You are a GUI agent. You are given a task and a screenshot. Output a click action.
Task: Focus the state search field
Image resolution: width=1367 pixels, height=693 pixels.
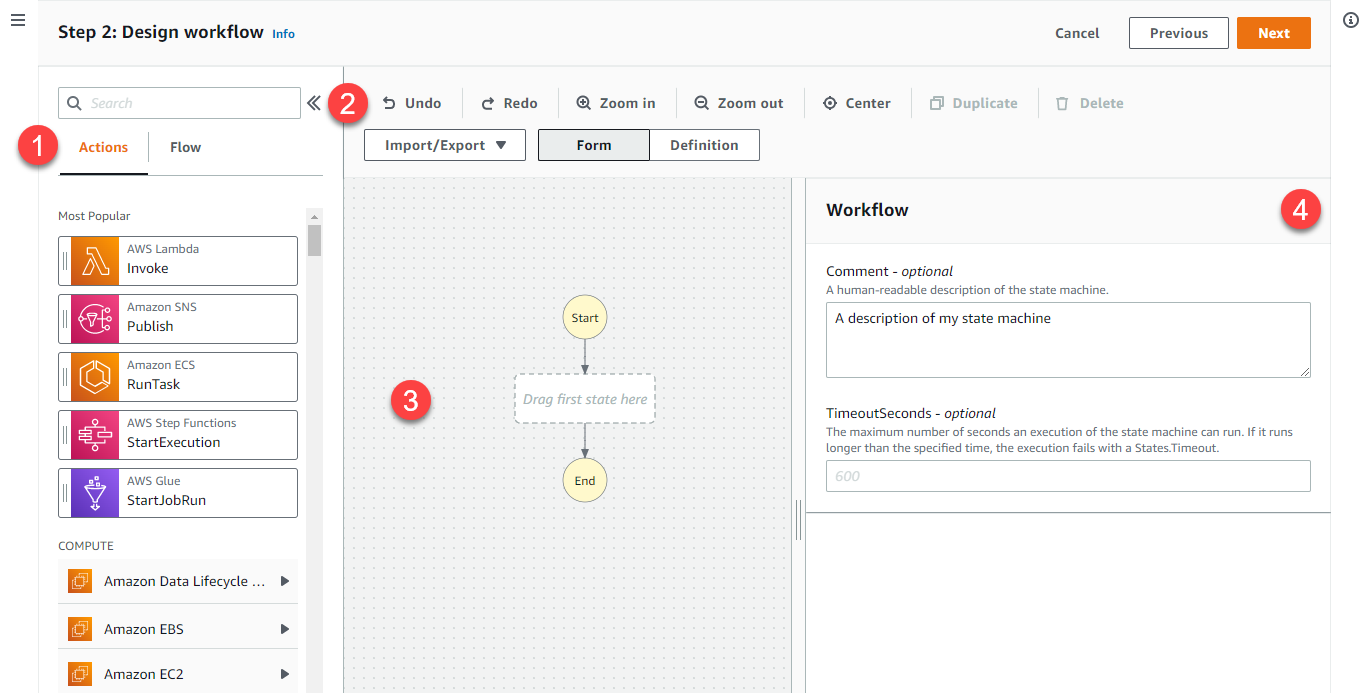point(180,103)
